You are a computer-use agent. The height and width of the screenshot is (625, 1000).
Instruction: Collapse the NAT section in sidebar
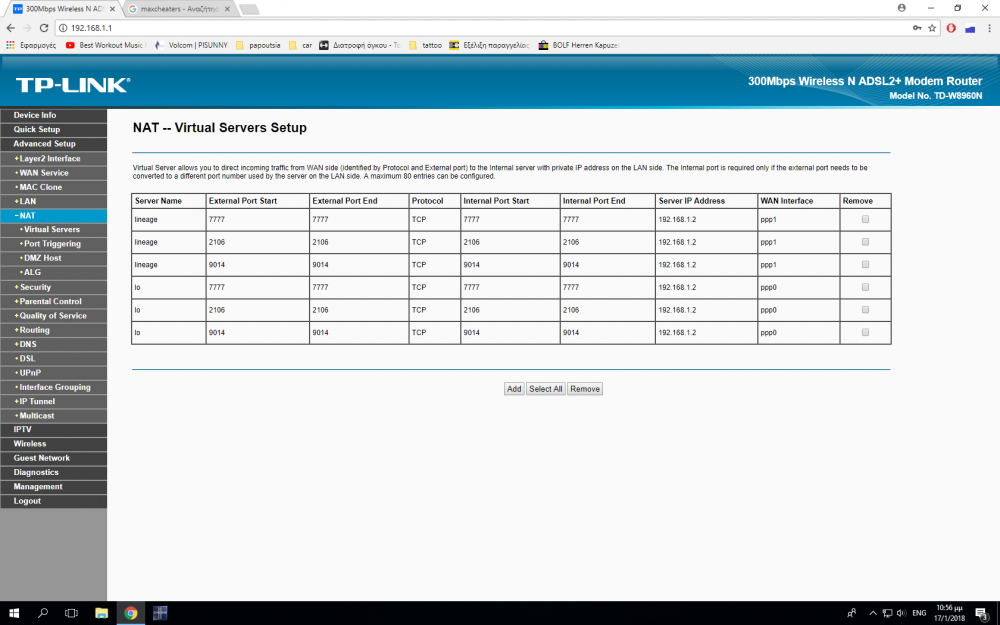[x=27, y=215]
